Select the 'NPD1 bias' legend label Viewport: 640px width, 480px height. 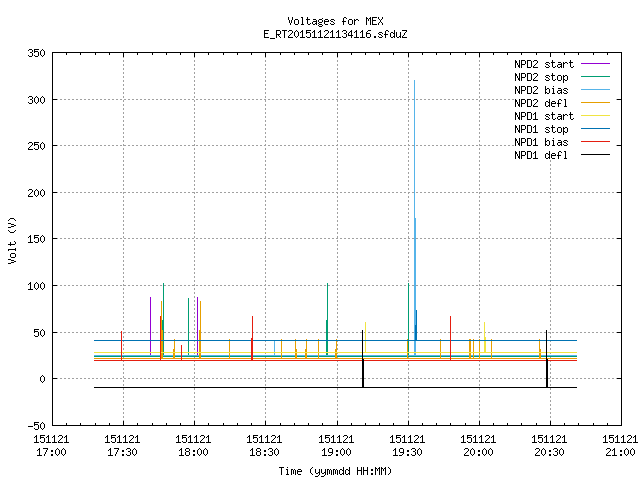[x=541, y=142]
